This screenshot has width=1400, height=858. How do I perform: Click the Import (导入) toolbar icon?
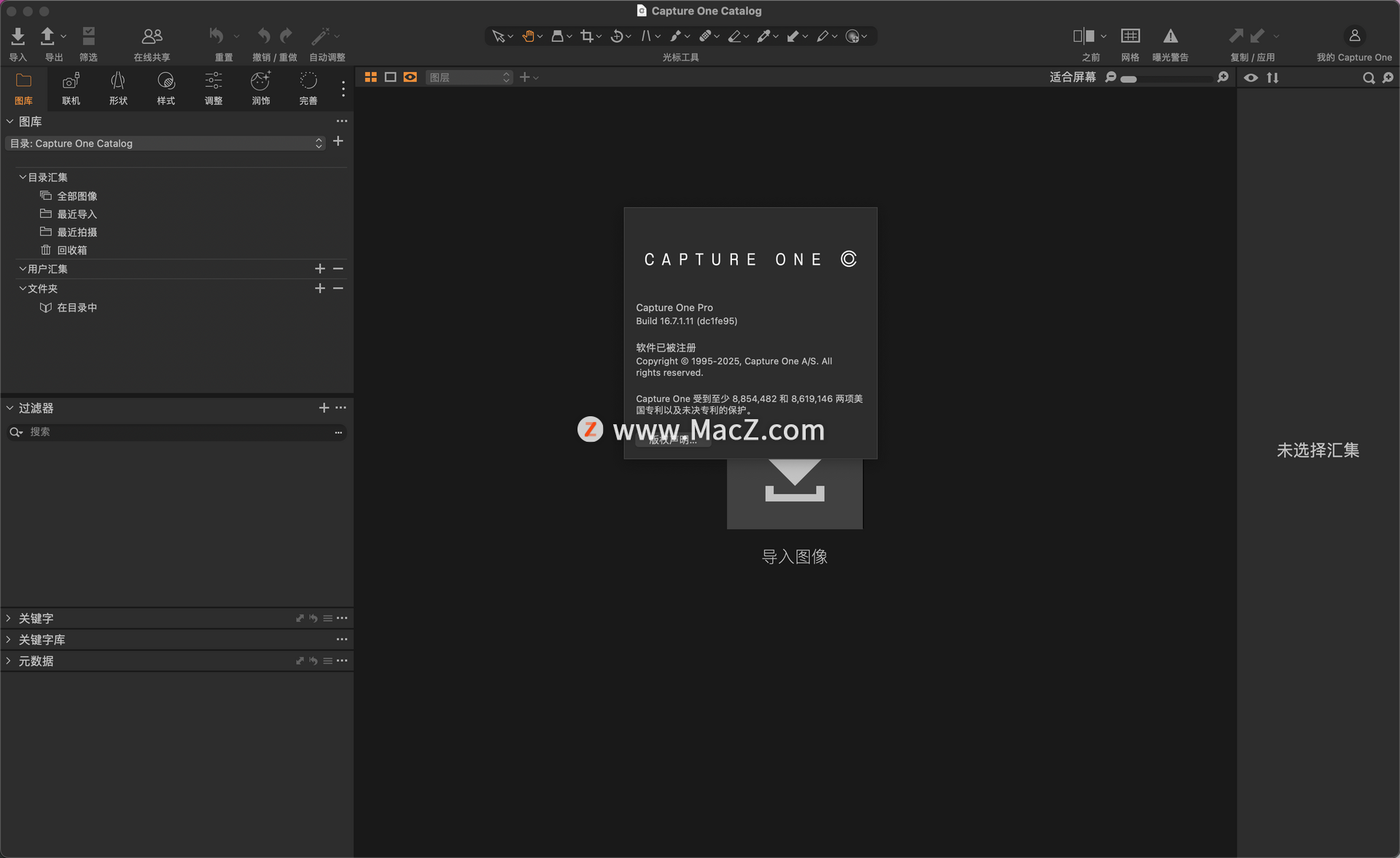pyautogui.click(x=18, y=36)
